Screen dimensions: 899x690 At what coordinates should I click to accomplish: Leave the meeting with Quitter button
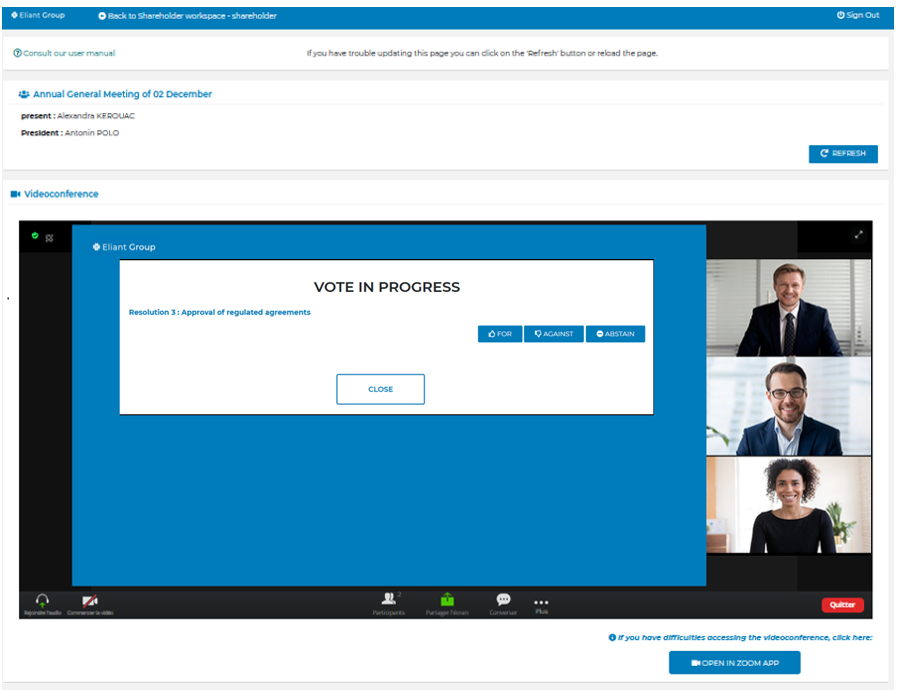[x=842, y=605]
